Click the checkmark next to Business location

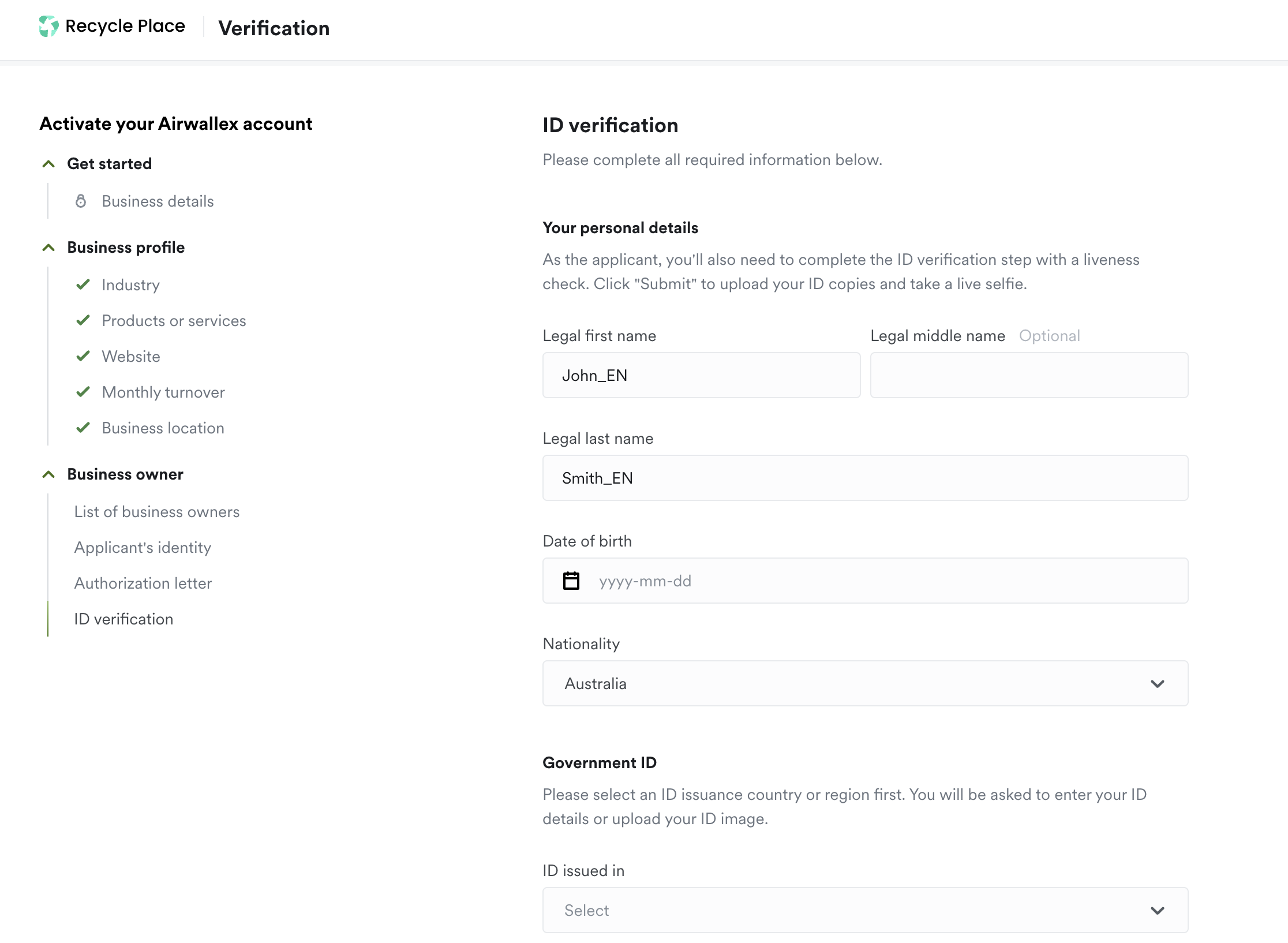tap(83, 428)
